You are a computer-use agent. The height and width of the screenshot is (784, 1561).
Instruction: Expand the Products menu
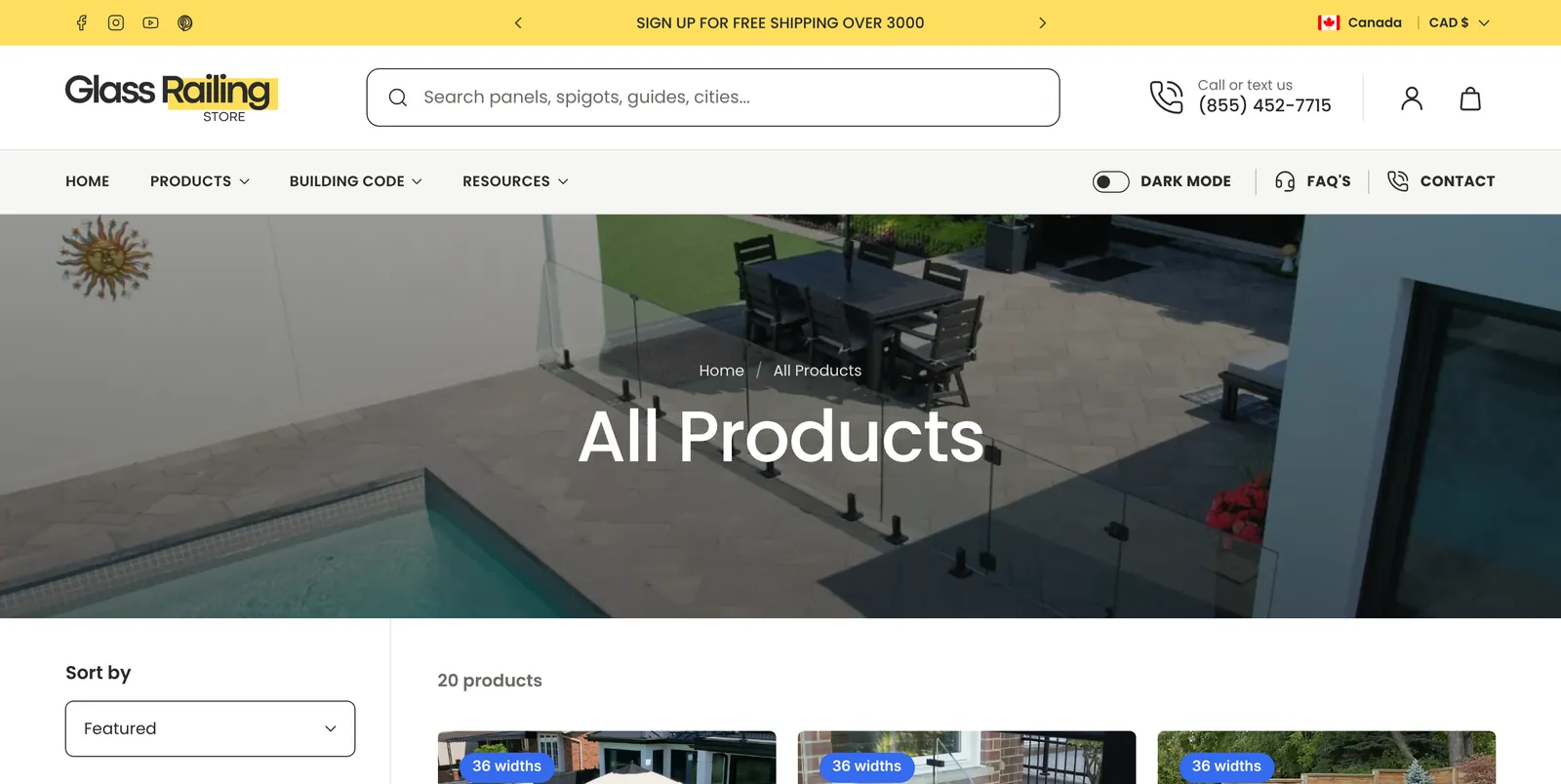click(200, 181)
